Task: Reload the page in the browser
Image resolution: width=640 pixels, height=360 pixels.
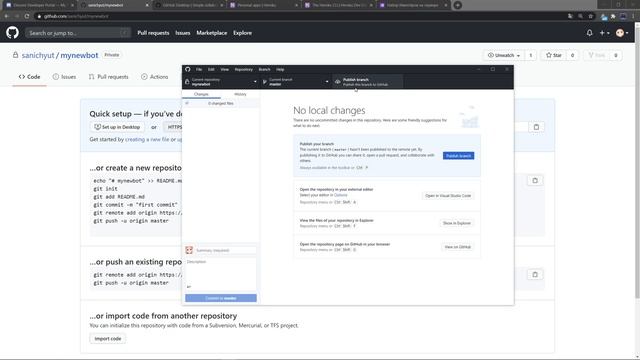Action: click(27, 16)
